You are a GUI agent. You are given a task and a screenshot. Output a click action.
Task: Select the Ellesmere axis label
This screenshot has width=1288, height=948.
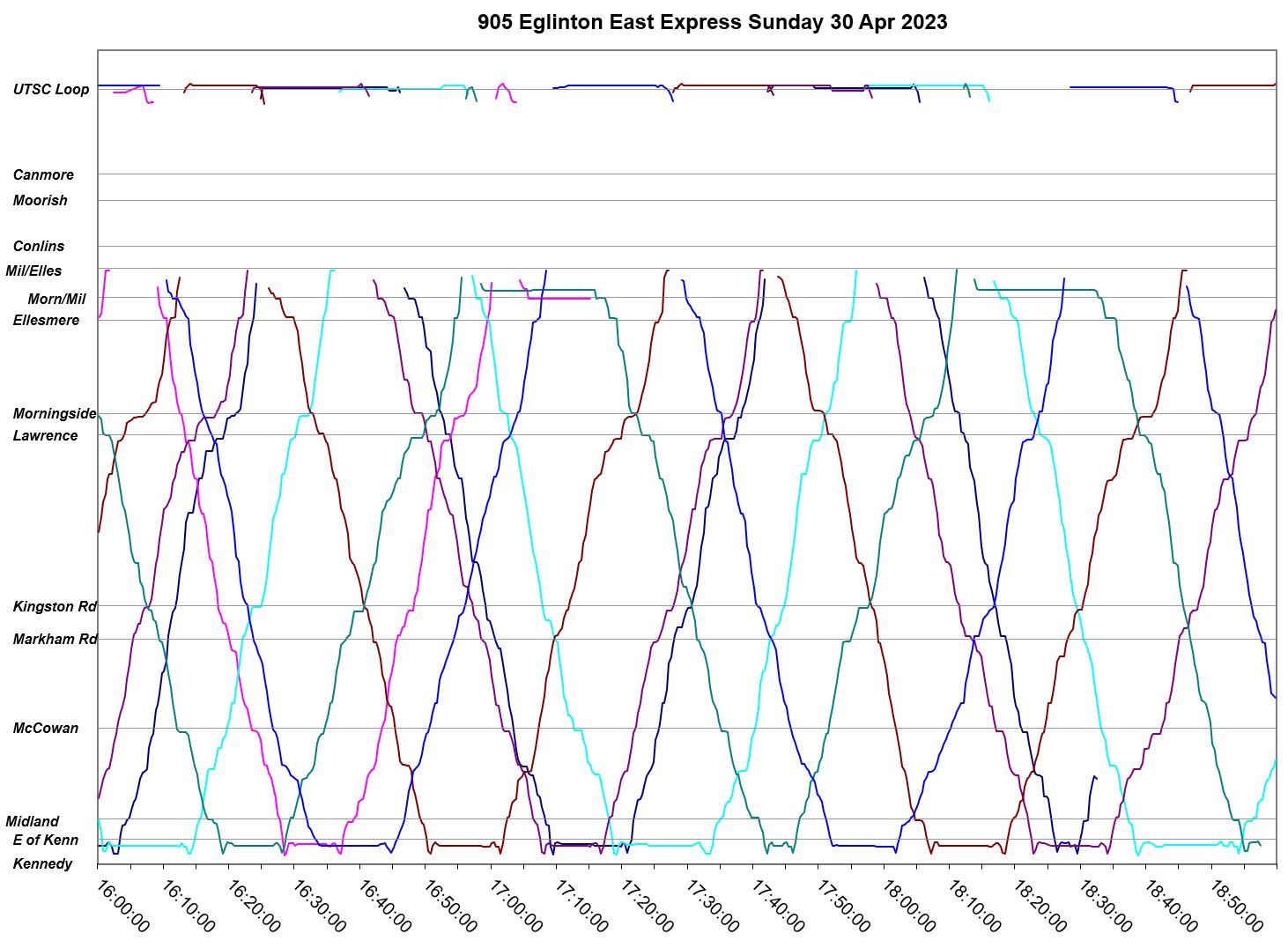[46, 321]
